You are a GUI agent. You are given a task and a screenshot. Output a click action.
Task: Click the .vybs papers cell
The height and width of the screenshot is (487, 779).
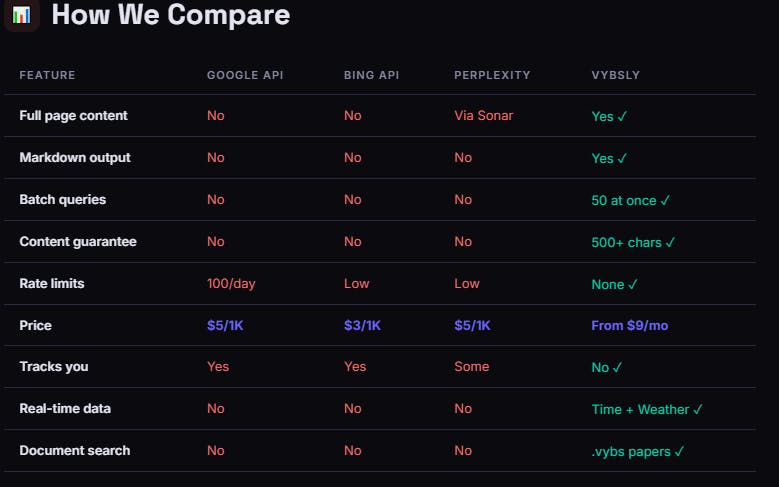638,452
